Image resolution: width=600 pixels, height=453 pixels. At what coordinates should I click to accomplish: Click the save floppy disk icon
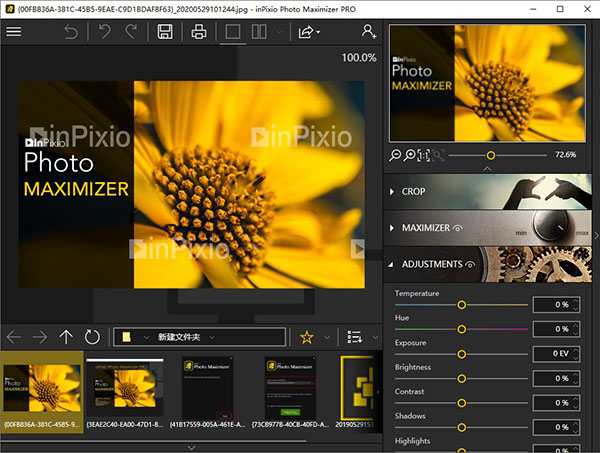(x=164, y=32)
